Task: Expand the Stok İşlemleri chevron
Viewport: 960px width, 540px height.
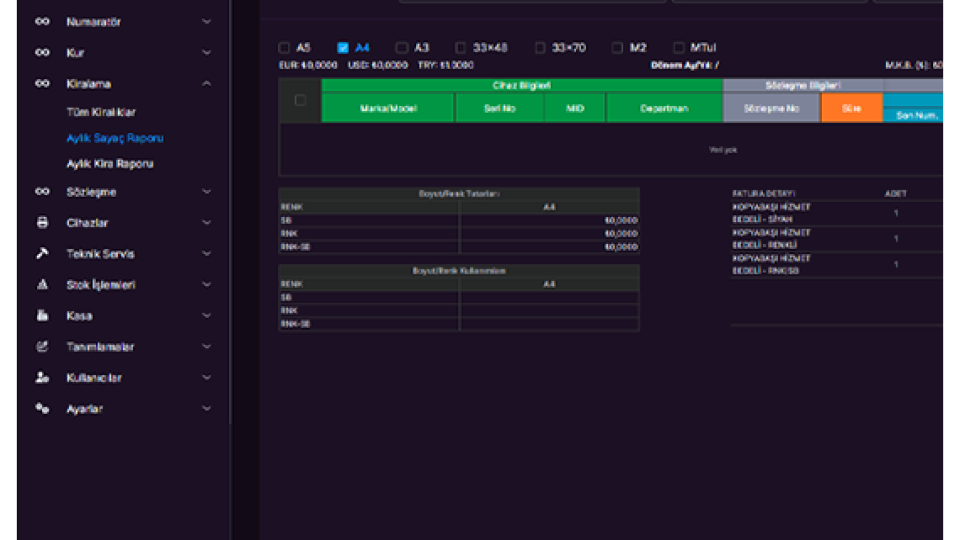Action: click(207, 284)
